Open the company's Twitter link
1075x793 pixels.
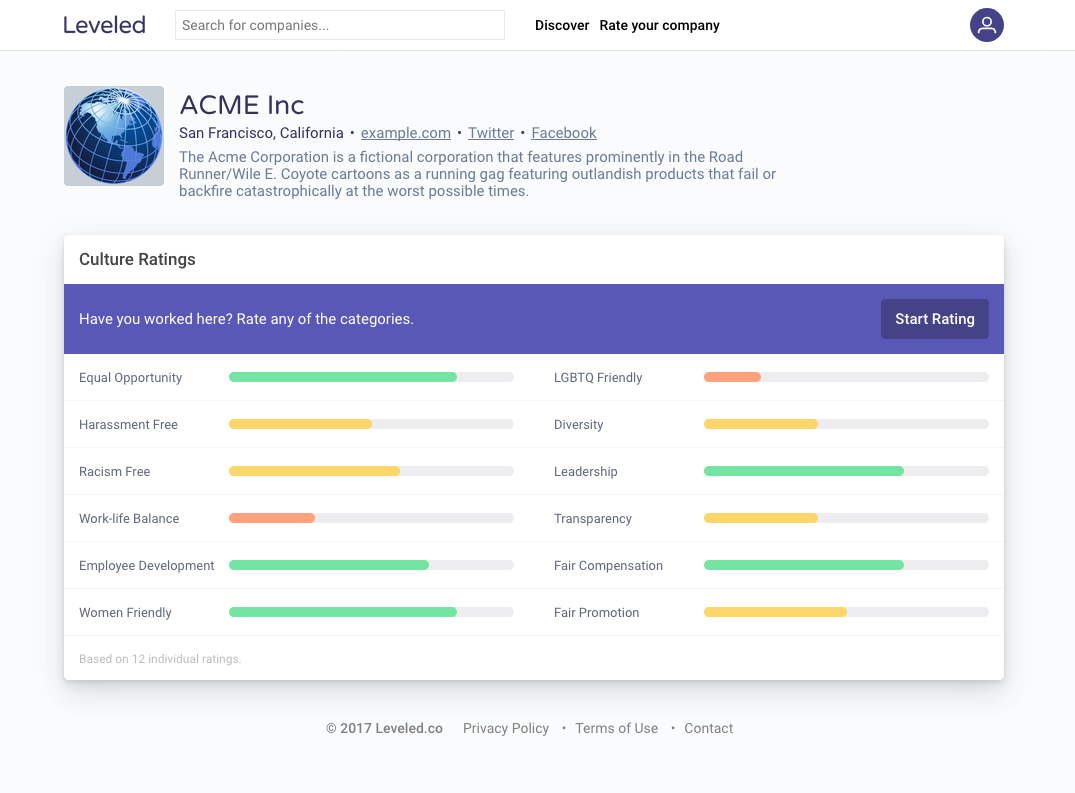click(491, 133)
